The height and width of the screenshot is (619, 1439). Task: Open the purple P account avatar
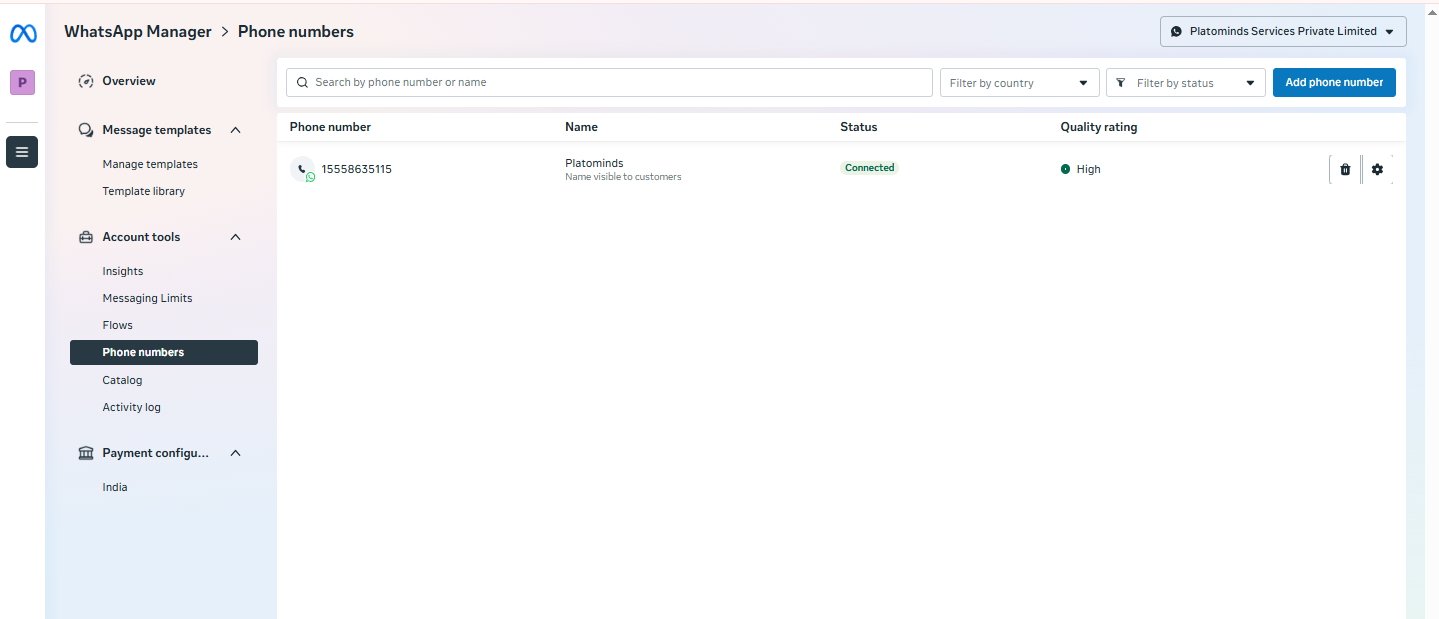pyautogui.click(x=22, y=83)
